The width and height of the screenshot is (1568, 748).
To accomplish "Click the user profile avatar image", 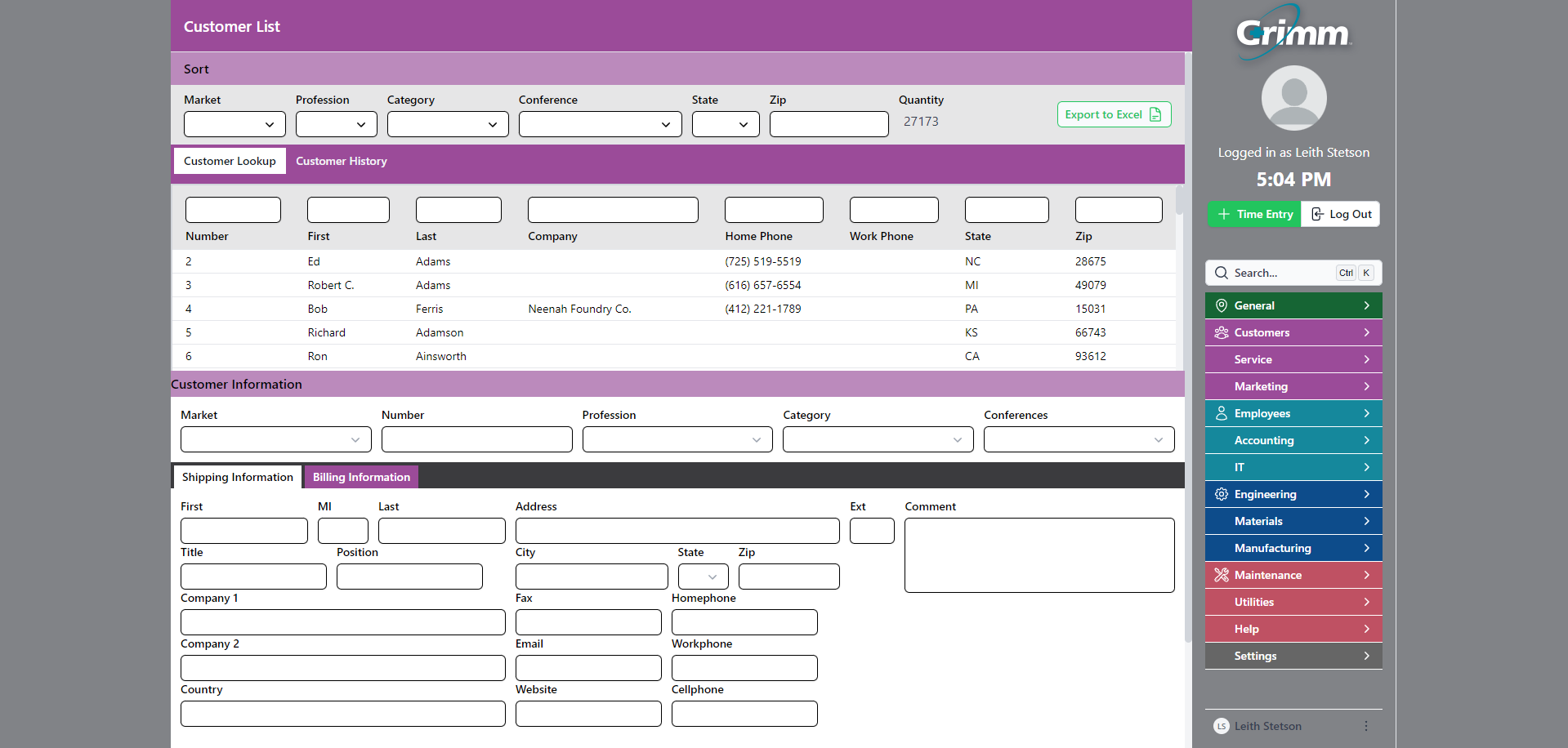I will pyautogui.click(x=1293, y=98).
